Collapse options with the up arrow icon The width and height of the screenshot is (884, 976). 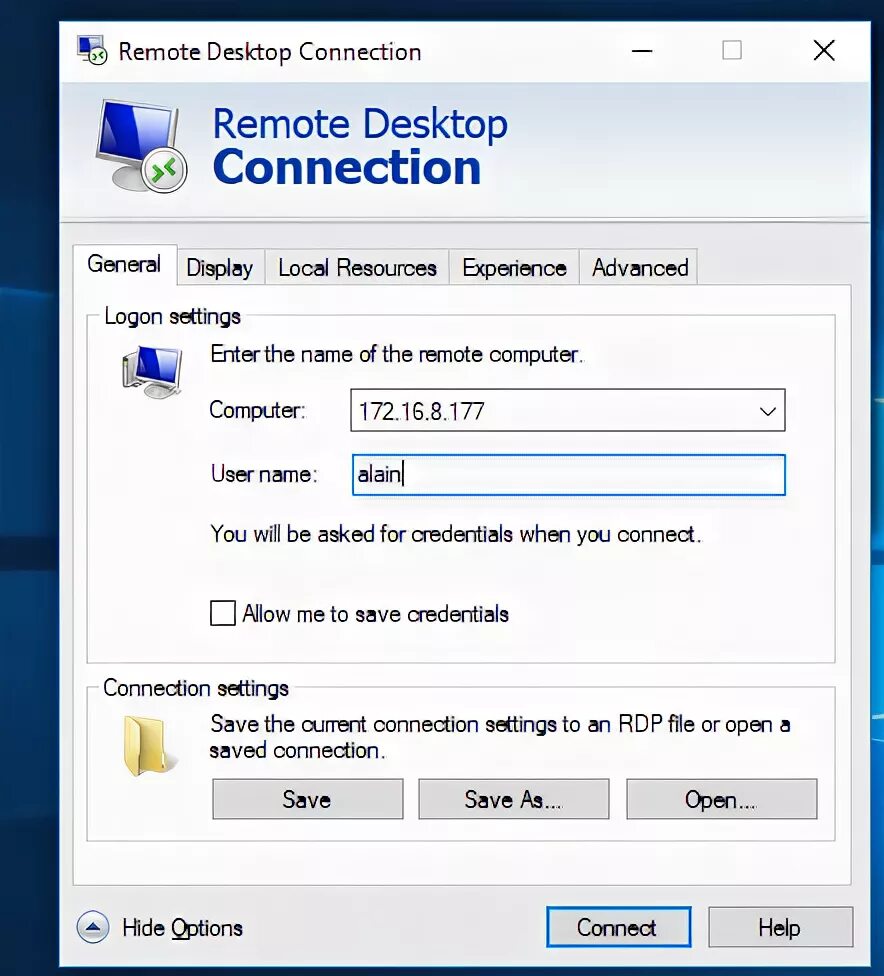[x=93, y=927]
